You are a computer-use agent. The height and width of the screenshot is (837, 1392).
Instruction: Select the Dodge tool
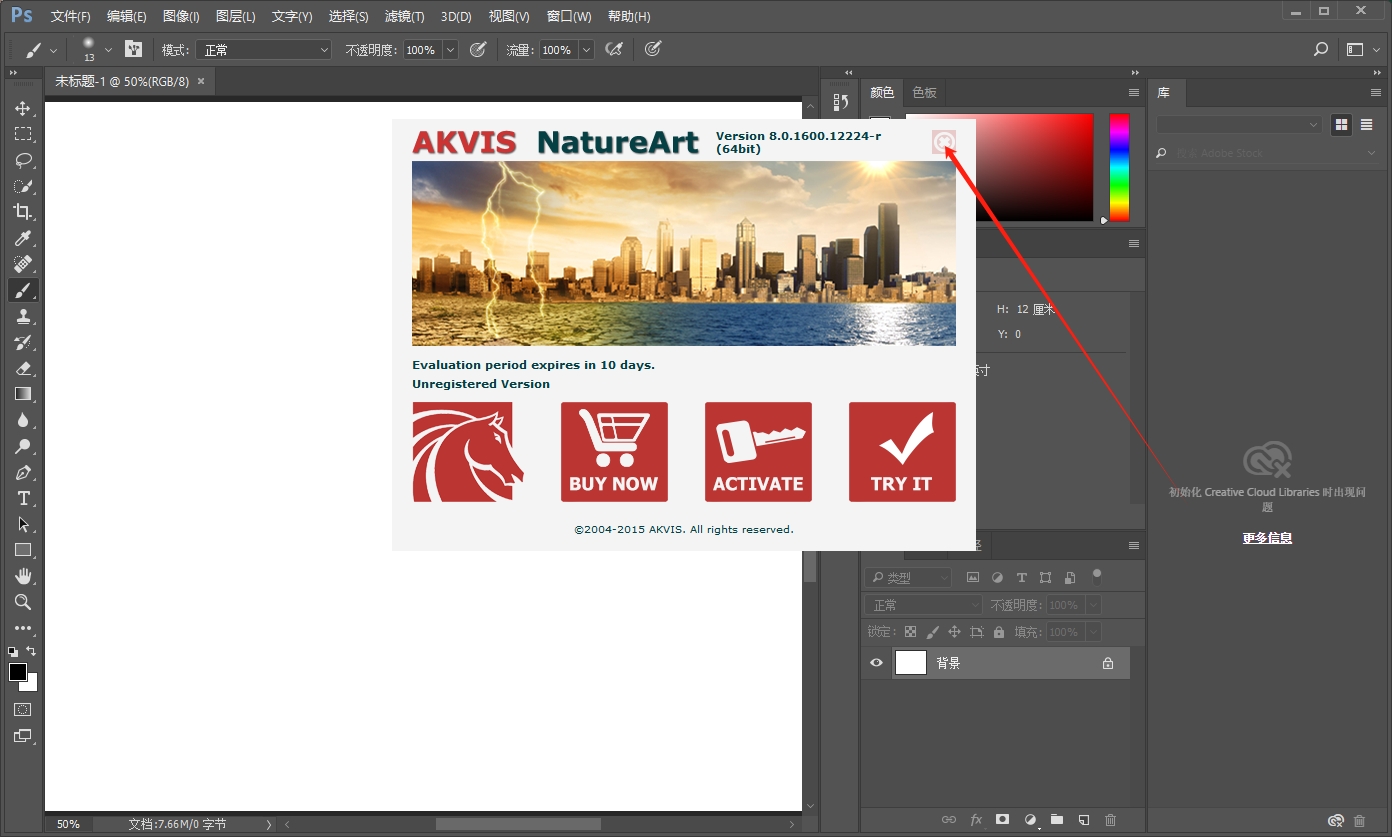tap(22, 446)
